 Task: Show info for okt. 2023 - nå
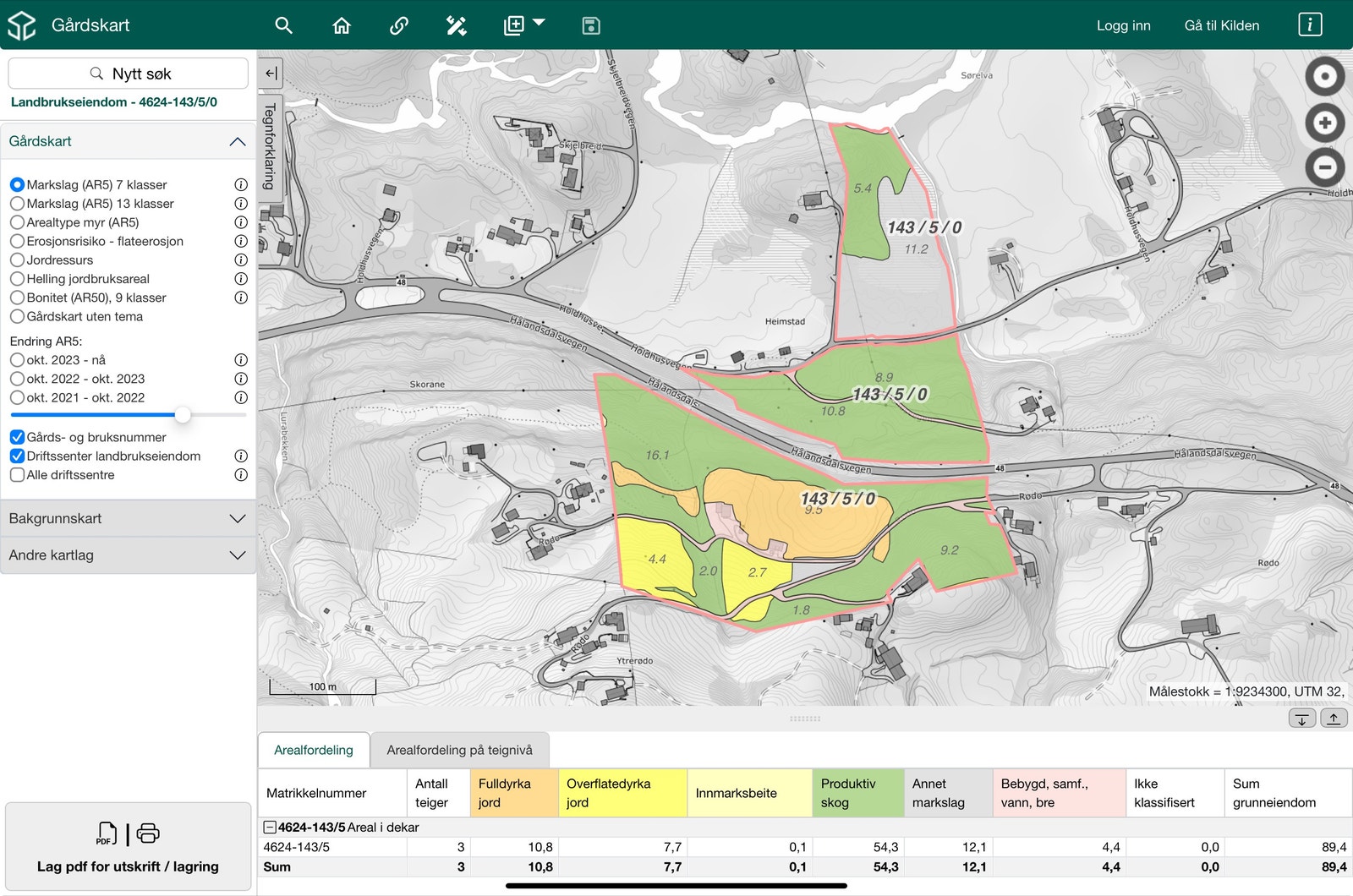241,360
